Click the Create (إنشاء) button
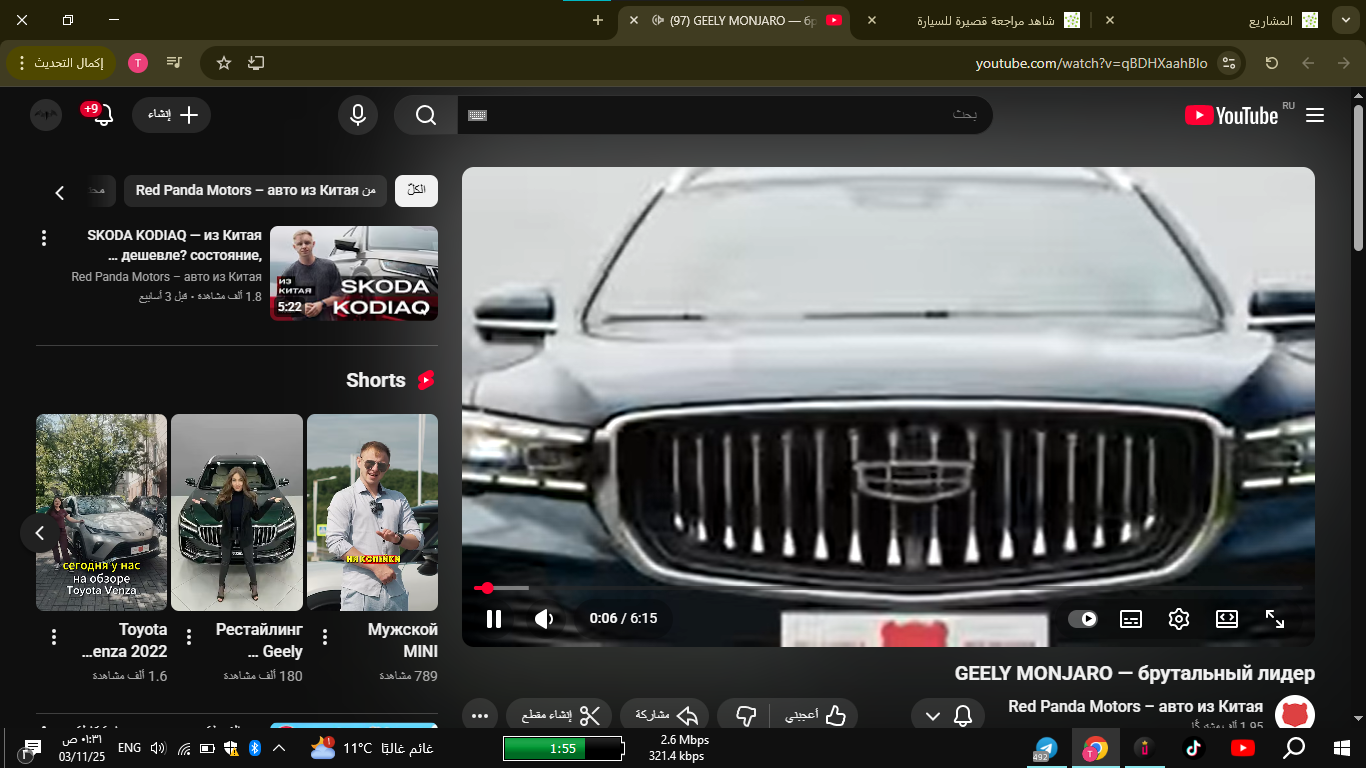The width and height of the screenshot is (1366, 768). (172, 115)
